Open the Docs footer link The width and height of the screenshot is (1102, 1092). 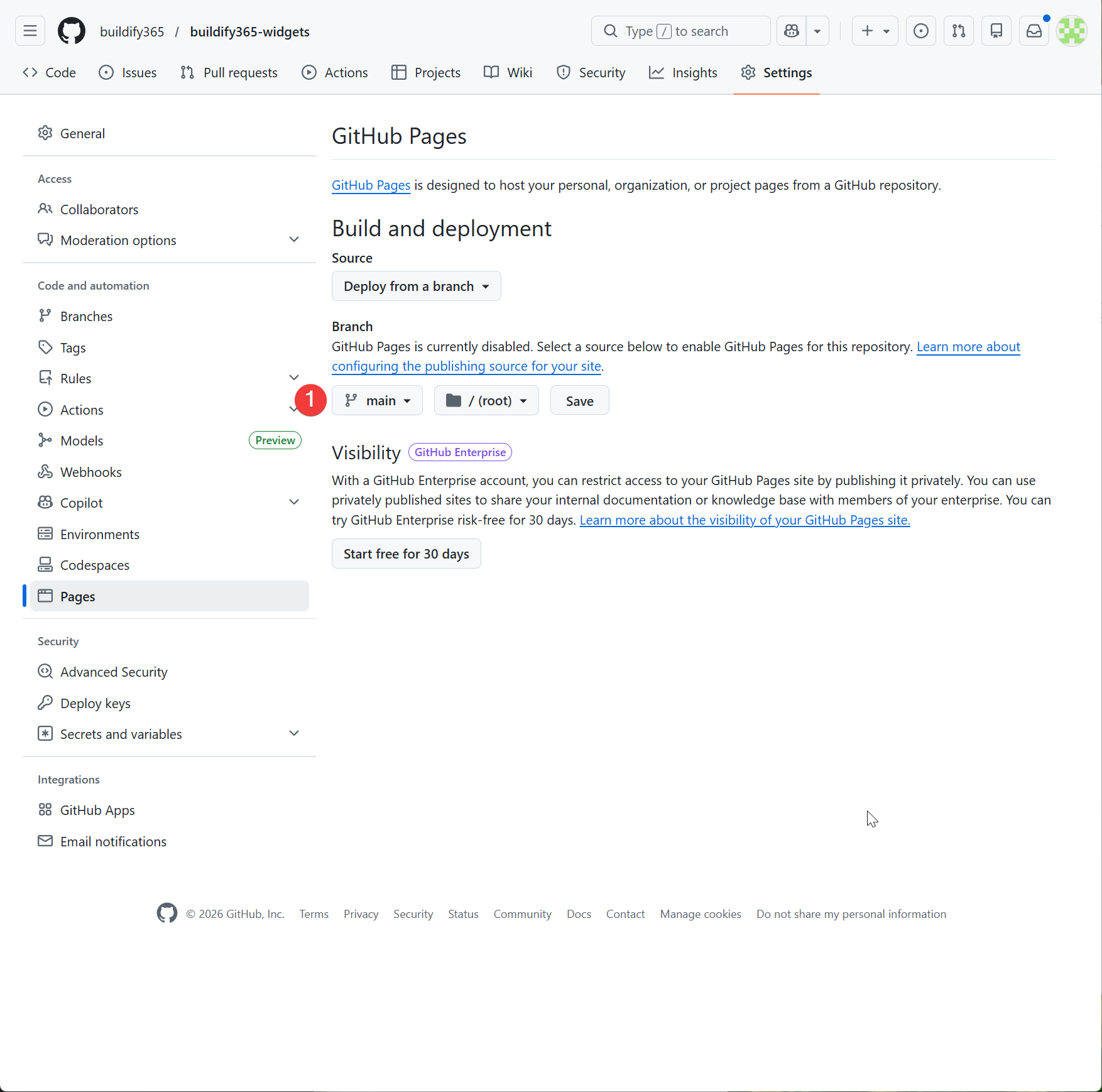(579, 914)
